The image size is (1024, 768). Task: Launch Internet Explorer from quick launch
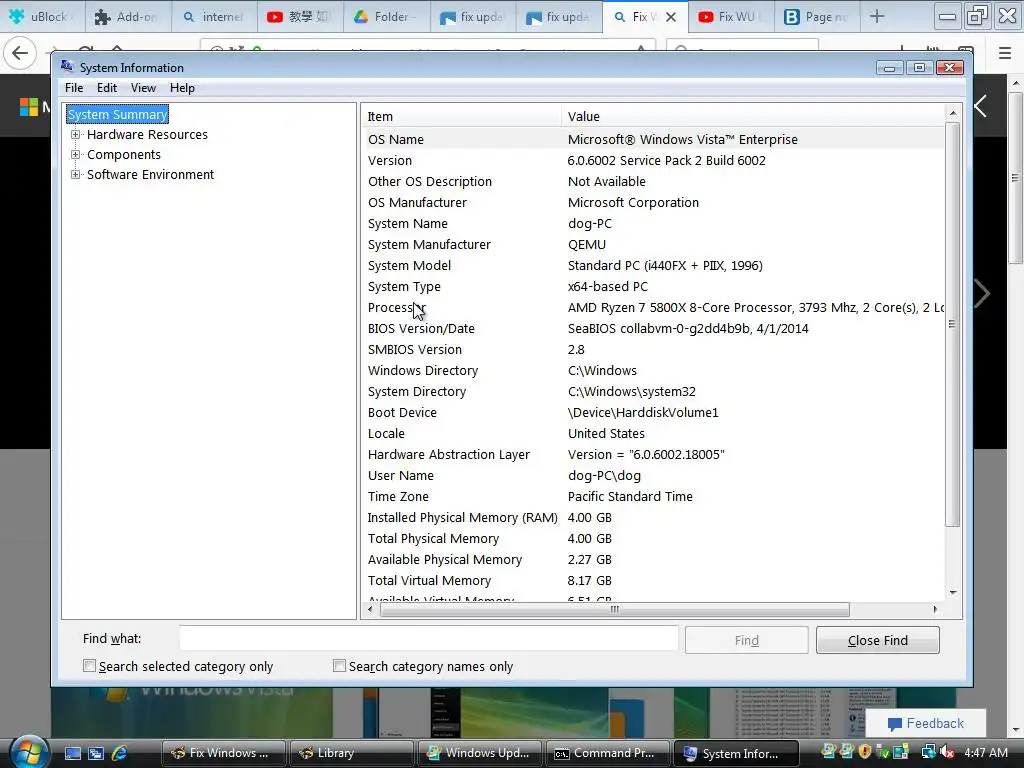(x=120, y=753)
